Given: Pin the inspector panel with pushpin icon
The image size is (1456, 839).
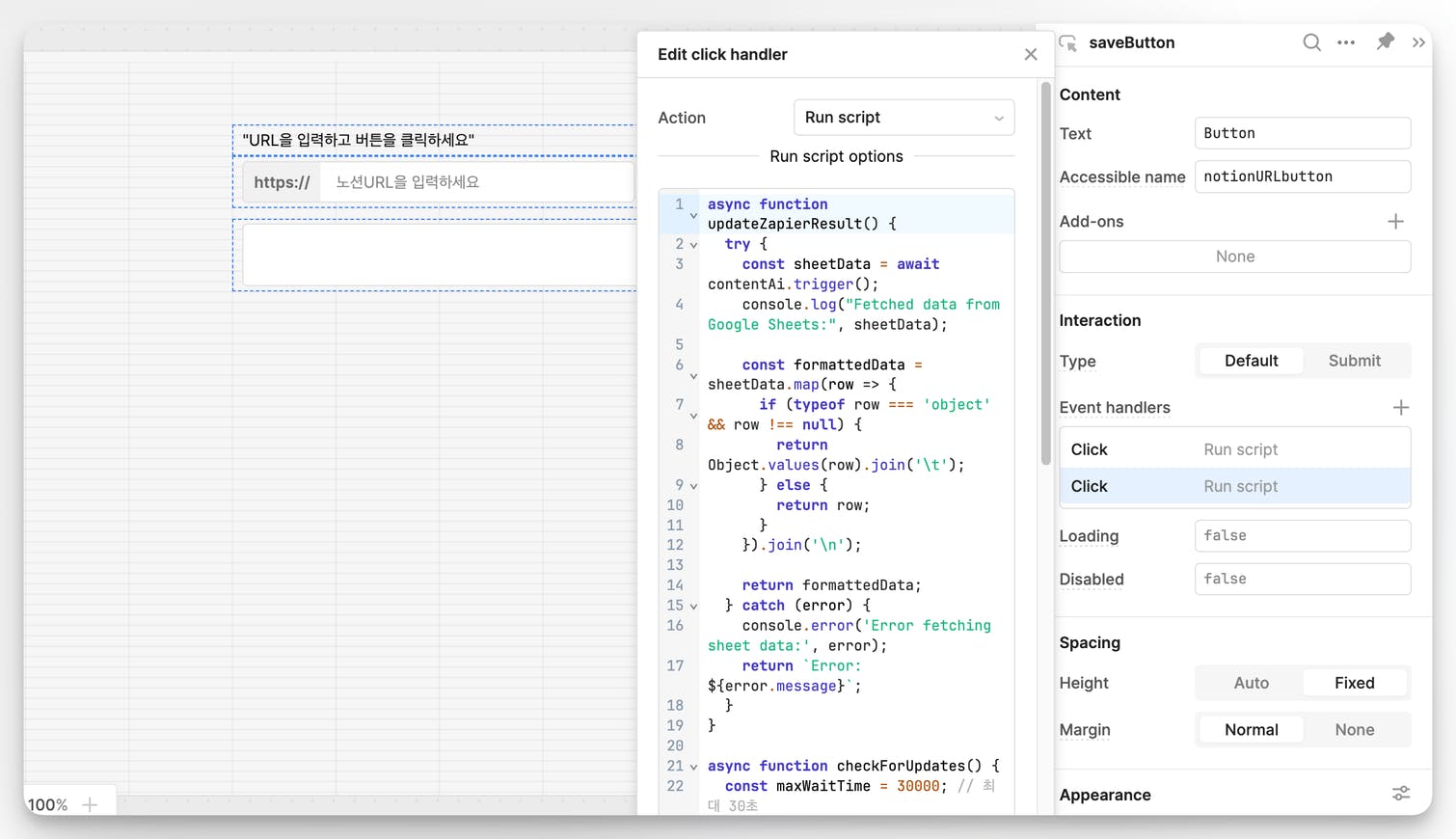Looking at the screenshot, I should click(1385, 41).
